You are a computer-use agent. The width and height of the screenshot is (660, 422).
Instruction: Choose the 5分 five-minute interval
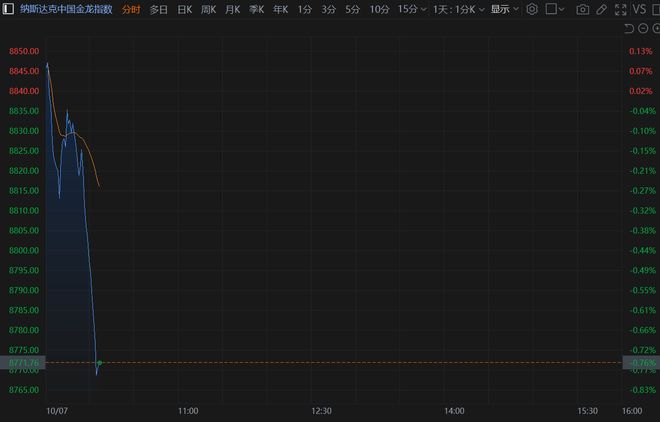(353, 9)
